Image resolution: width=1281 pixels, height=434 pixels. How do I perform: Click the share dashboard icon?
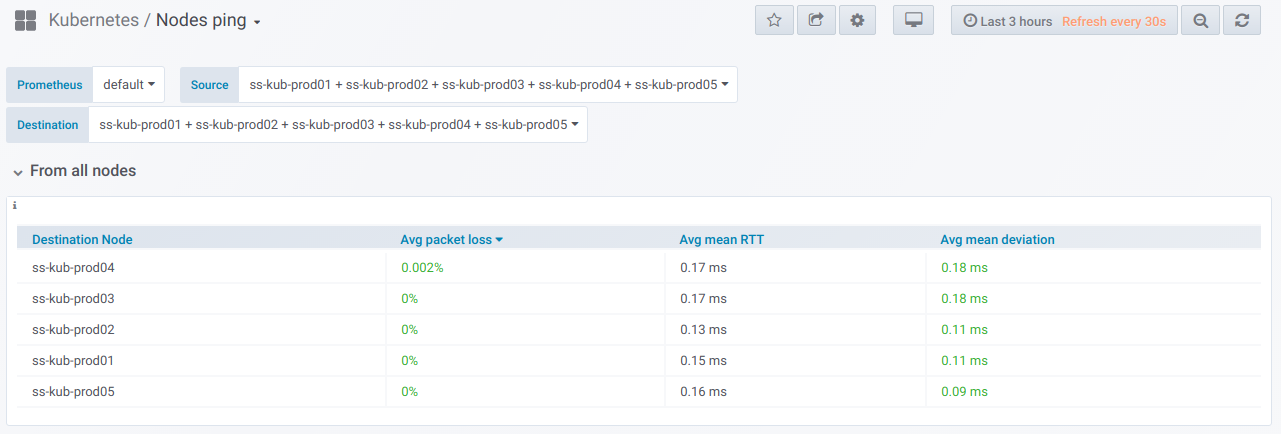coord(815,21)
